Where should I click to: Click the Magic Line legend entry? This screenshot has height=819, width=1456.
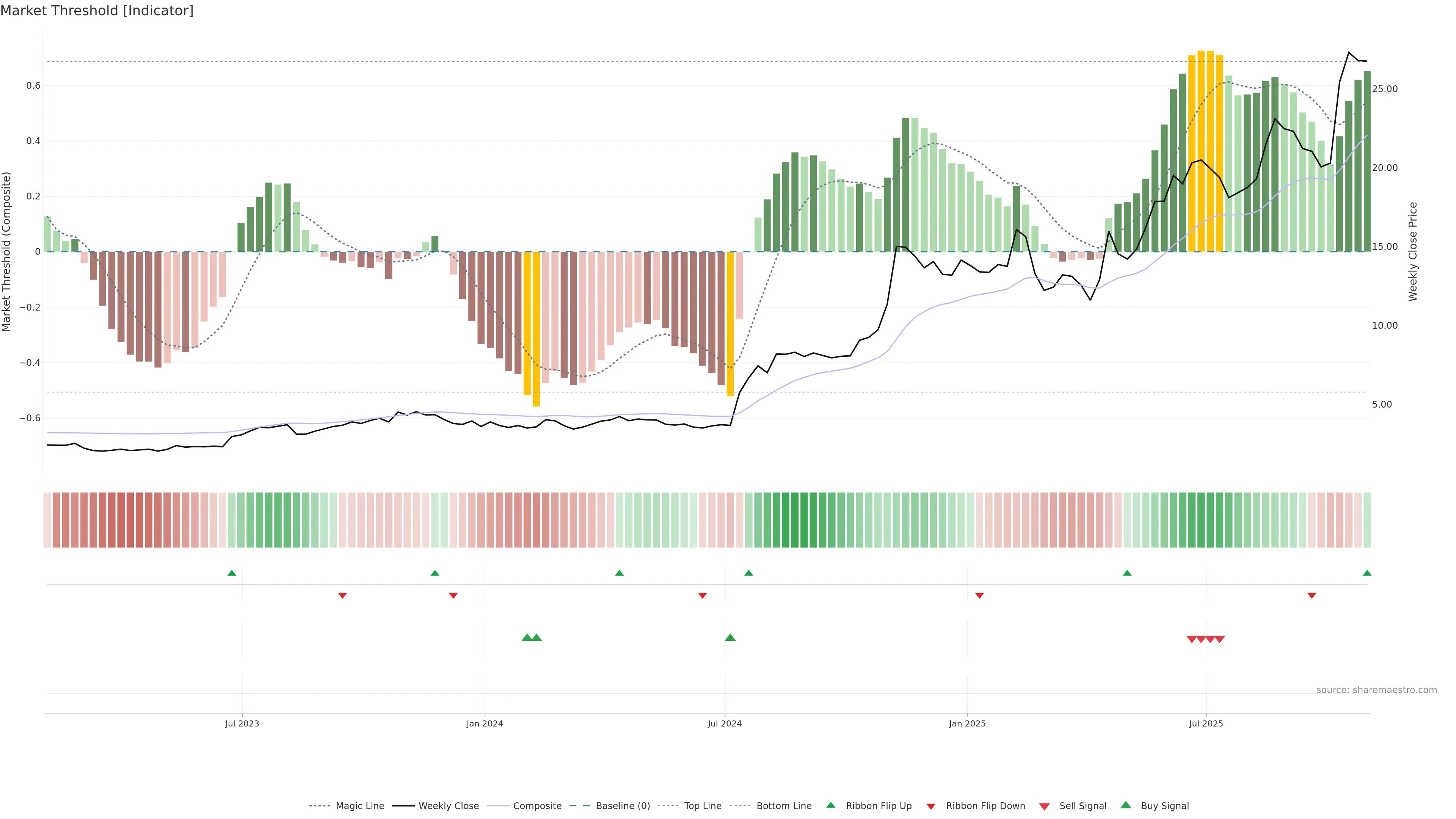(x=359, y=806)
